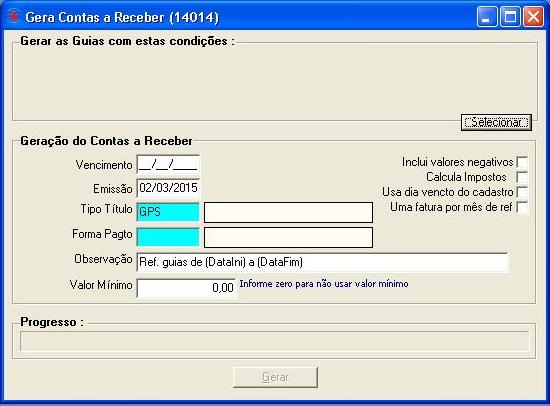Click the red app icon in title bar
Screen dimensions: 550x406
[14, 16]
